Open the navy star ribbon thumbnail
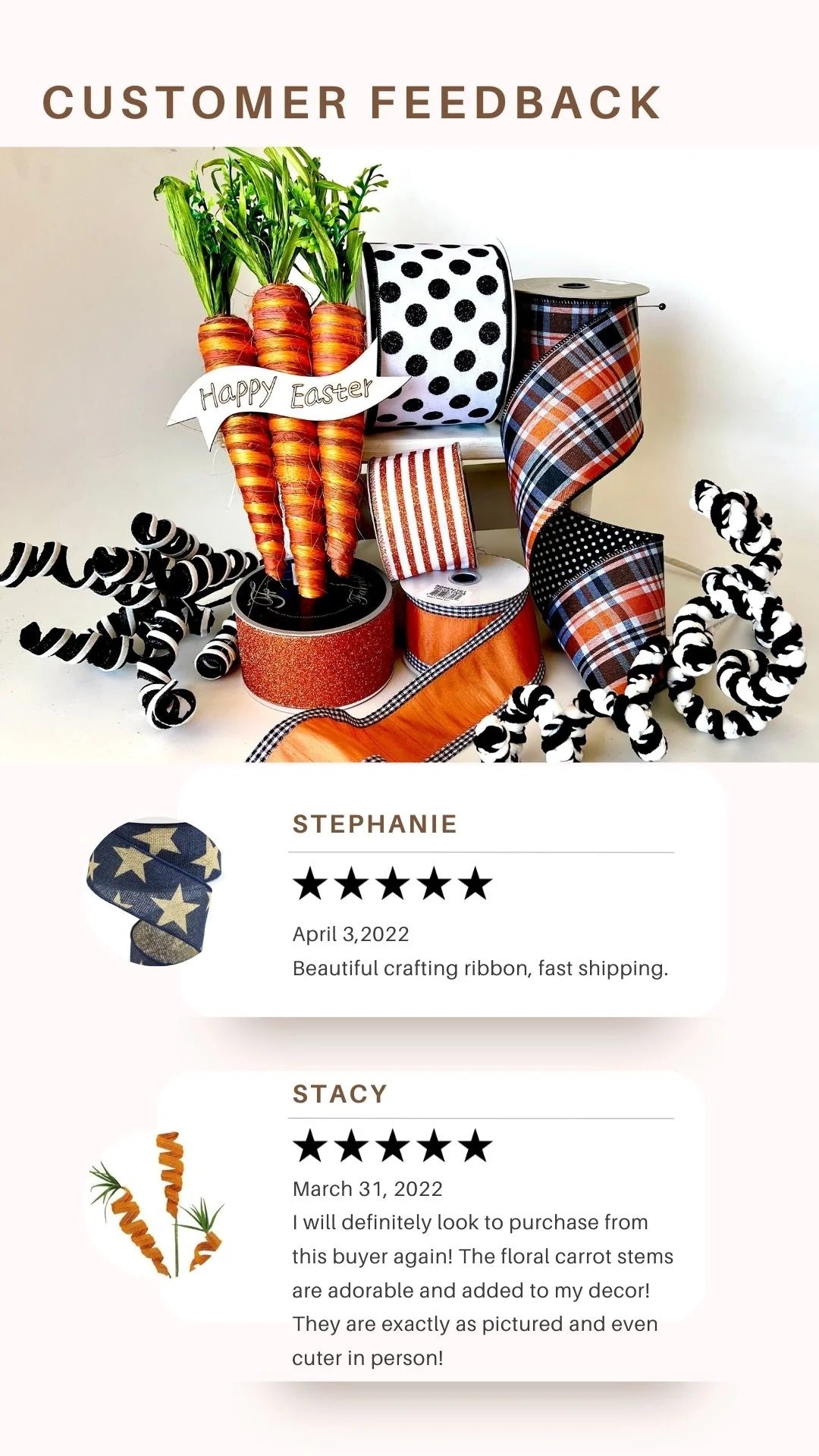Screen dimensions: 819x1456 coord(154,892)
